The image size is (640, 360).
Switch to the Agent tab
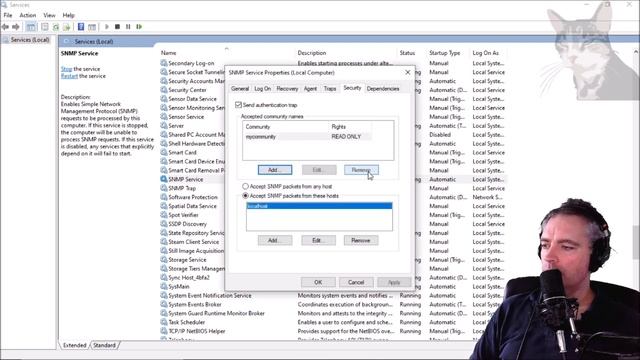[310, 89]
